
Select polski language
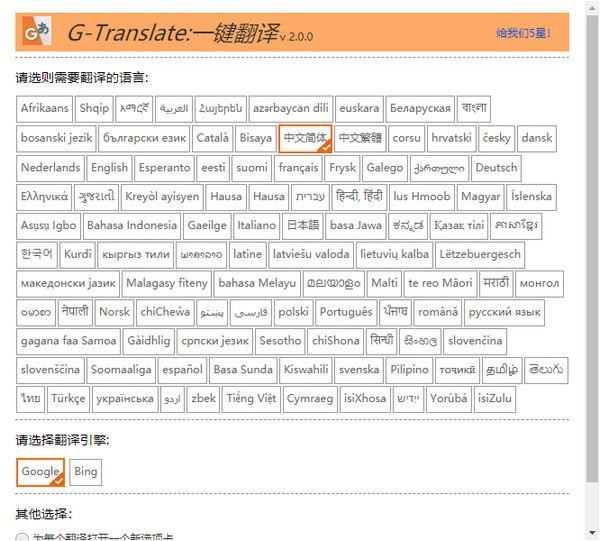coord(293,313)
